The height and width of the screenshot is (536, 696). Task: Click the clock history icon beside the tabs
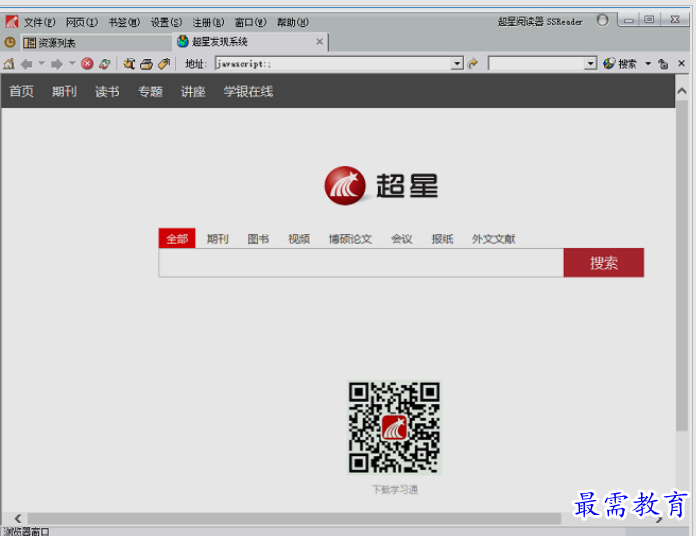tap(10, 43)
